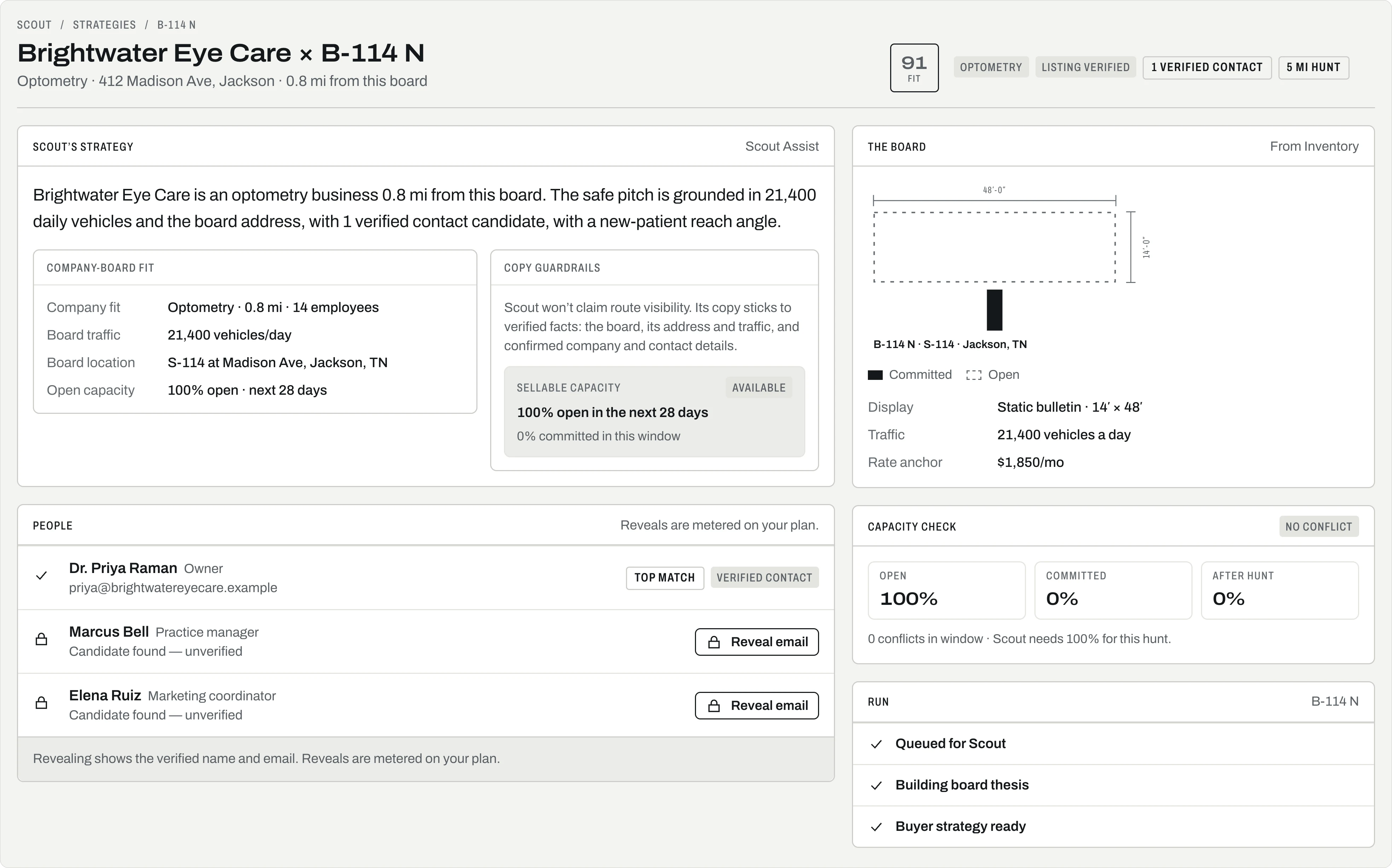This screenshot has width=1392, height=868.
Task: Reveal email for Elena Ruiz
Action: (756, 706)
